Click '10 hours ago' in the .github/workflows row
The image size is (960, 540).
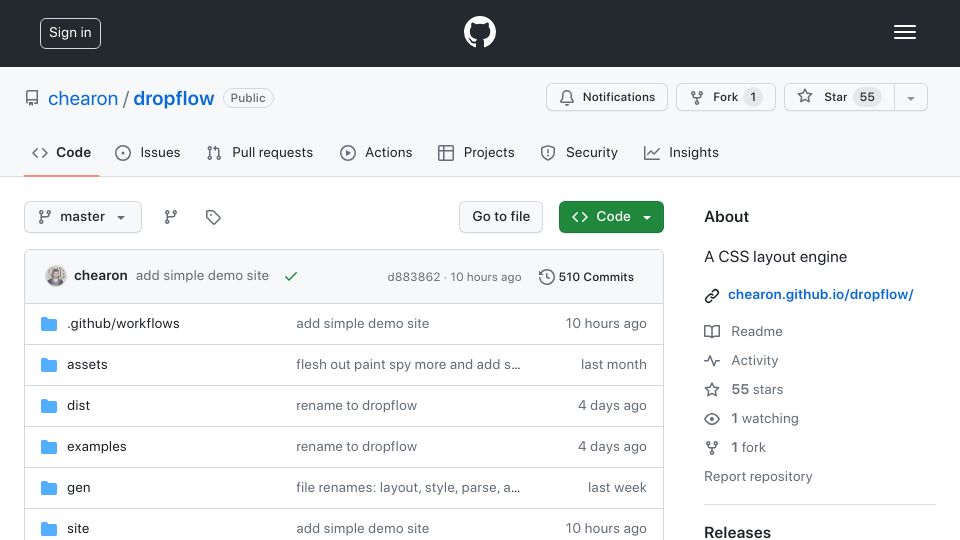[606, 323]
